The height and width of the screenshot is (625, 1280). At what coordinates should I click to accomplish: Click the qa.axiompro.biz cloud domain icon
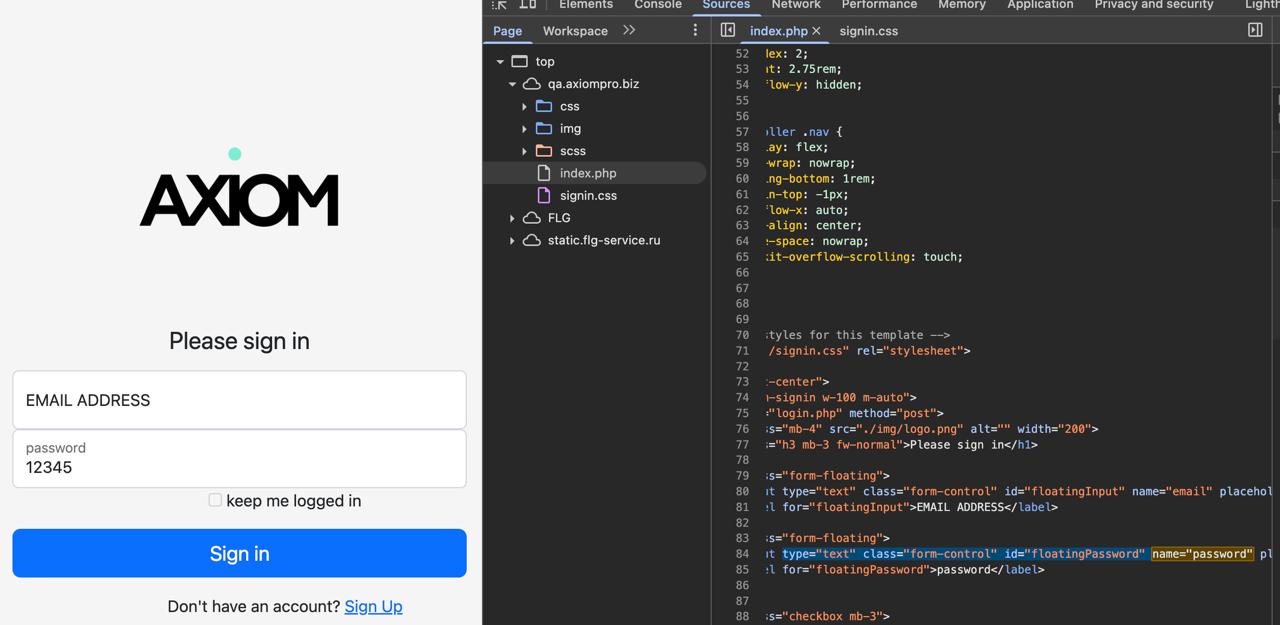pos(532,84)
